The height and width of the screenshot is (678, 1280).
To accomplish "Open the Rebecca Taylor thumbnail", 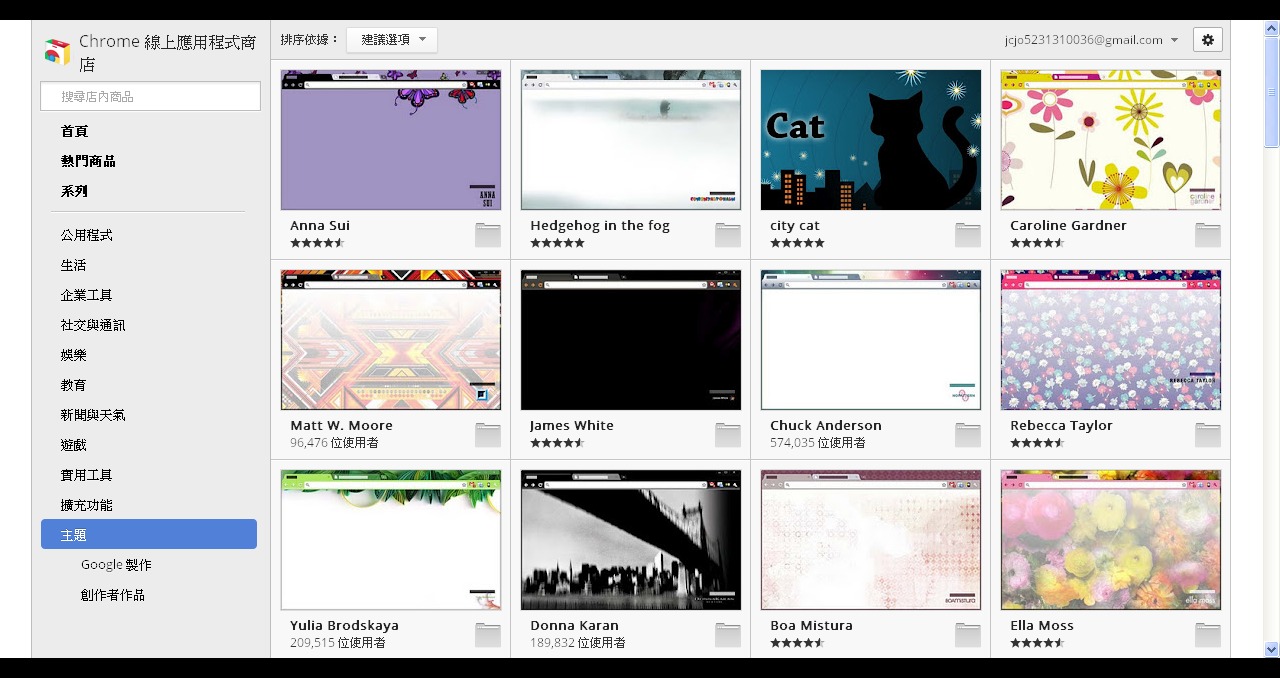I will click(x=1111, y=340).
